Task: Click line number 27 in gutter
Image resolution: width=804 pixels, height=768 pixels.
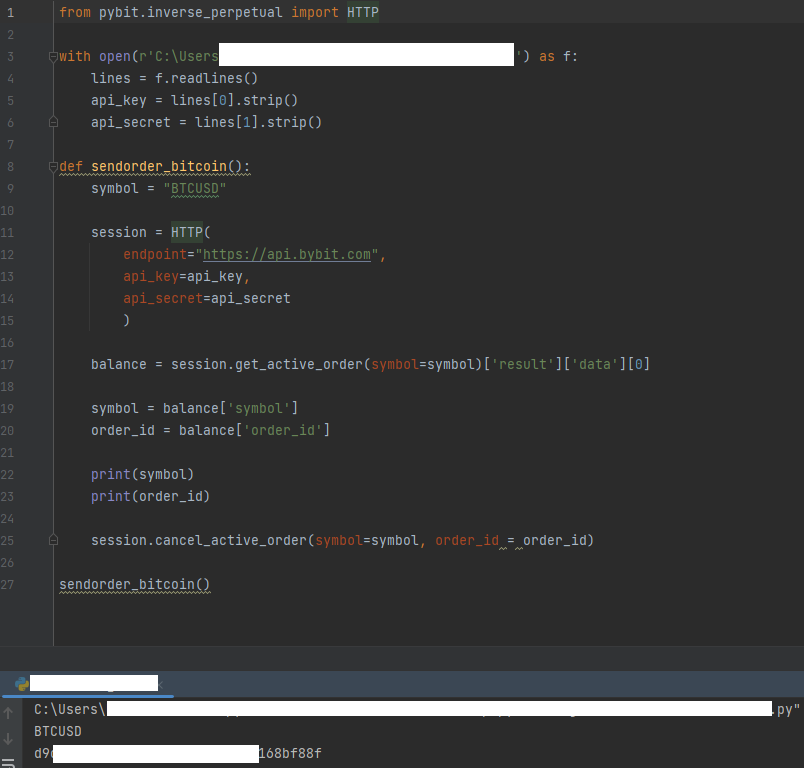Action: point(7,585)
